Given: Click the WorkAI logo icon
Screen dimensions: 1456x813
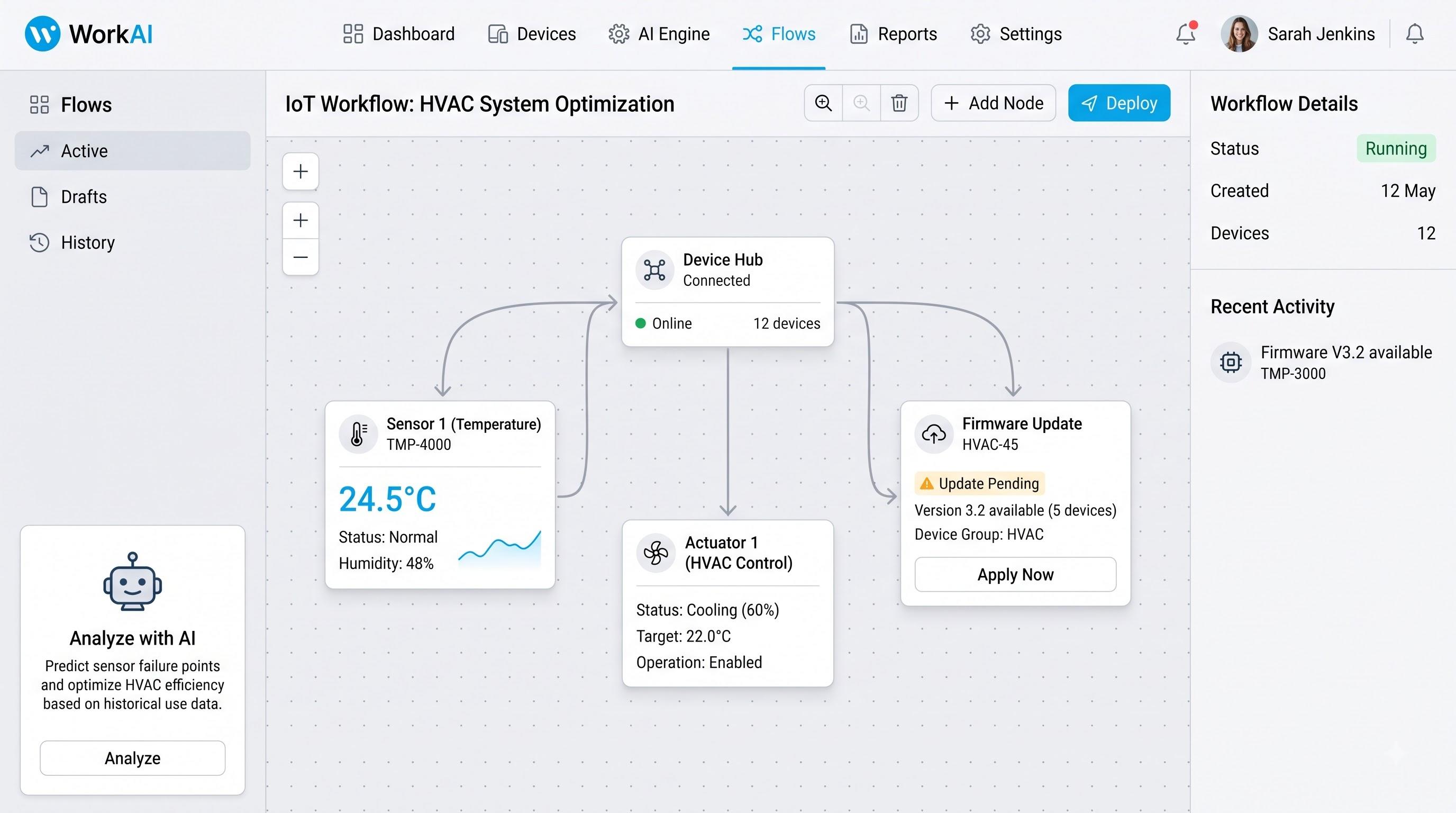Looking at the screenshot, I should 42,34.
